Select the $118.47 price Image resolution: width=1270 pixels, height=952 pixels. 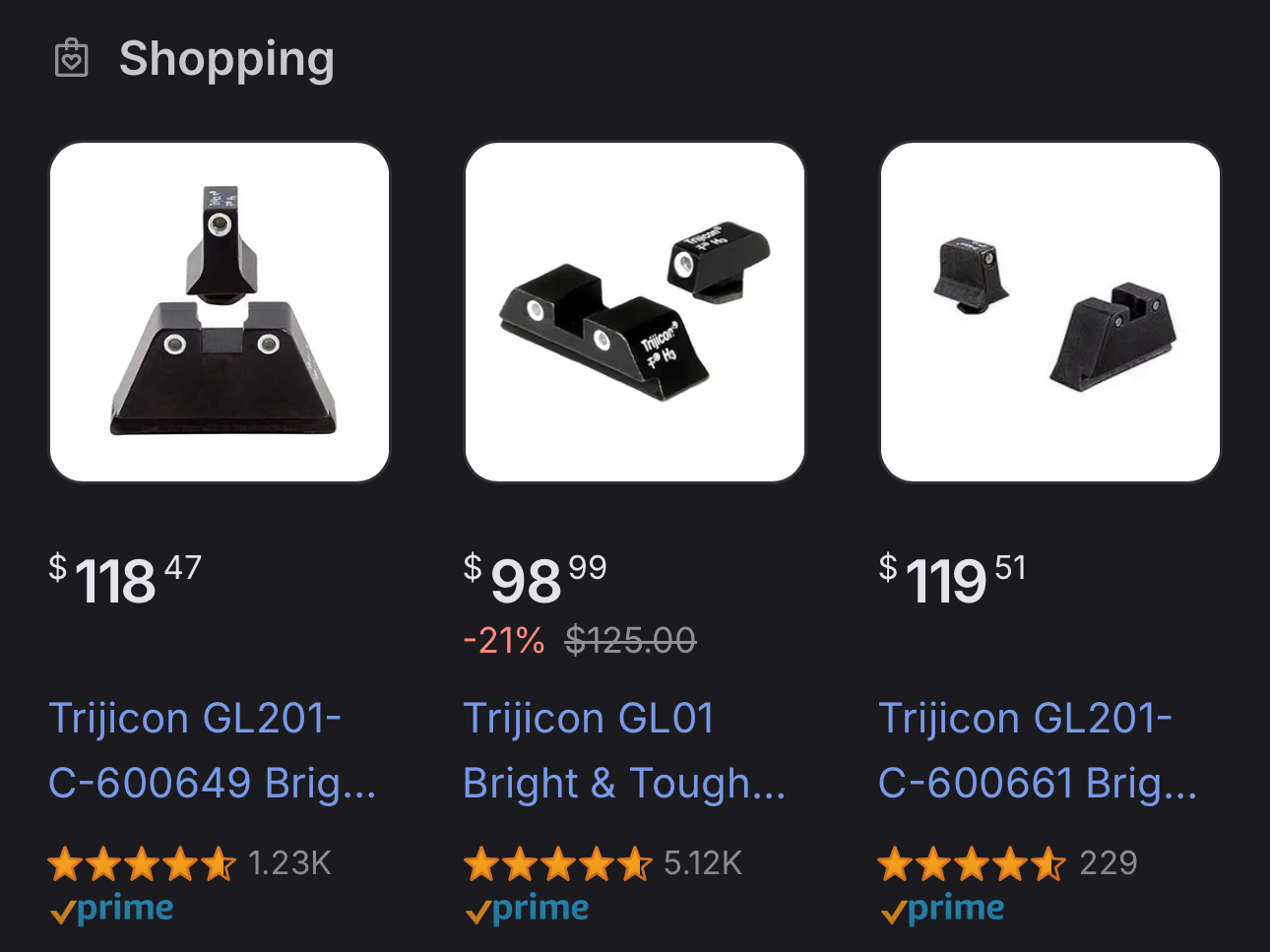click(x=125, y=579)
